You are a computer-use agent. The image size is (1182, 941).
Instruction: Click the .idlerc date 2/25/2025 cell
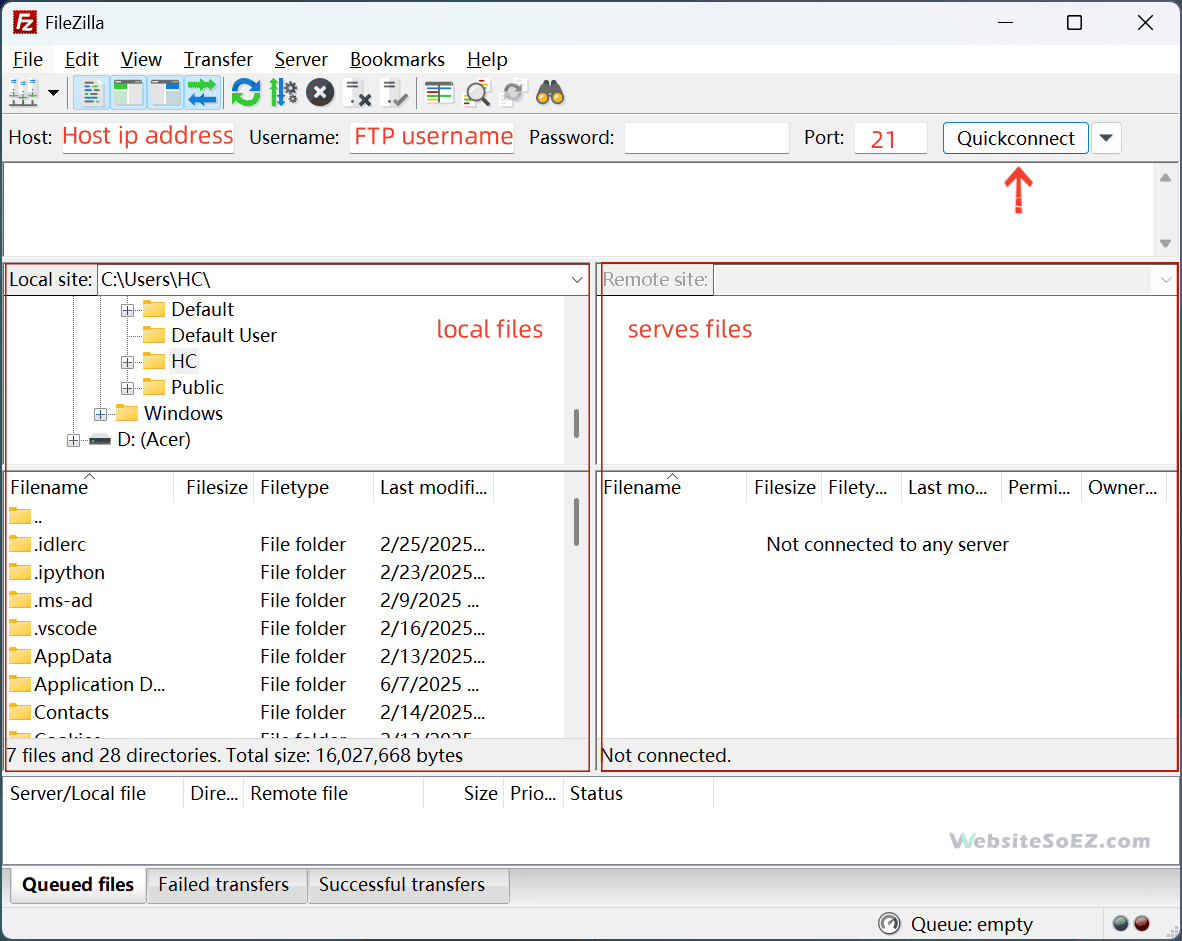point(433,544)
